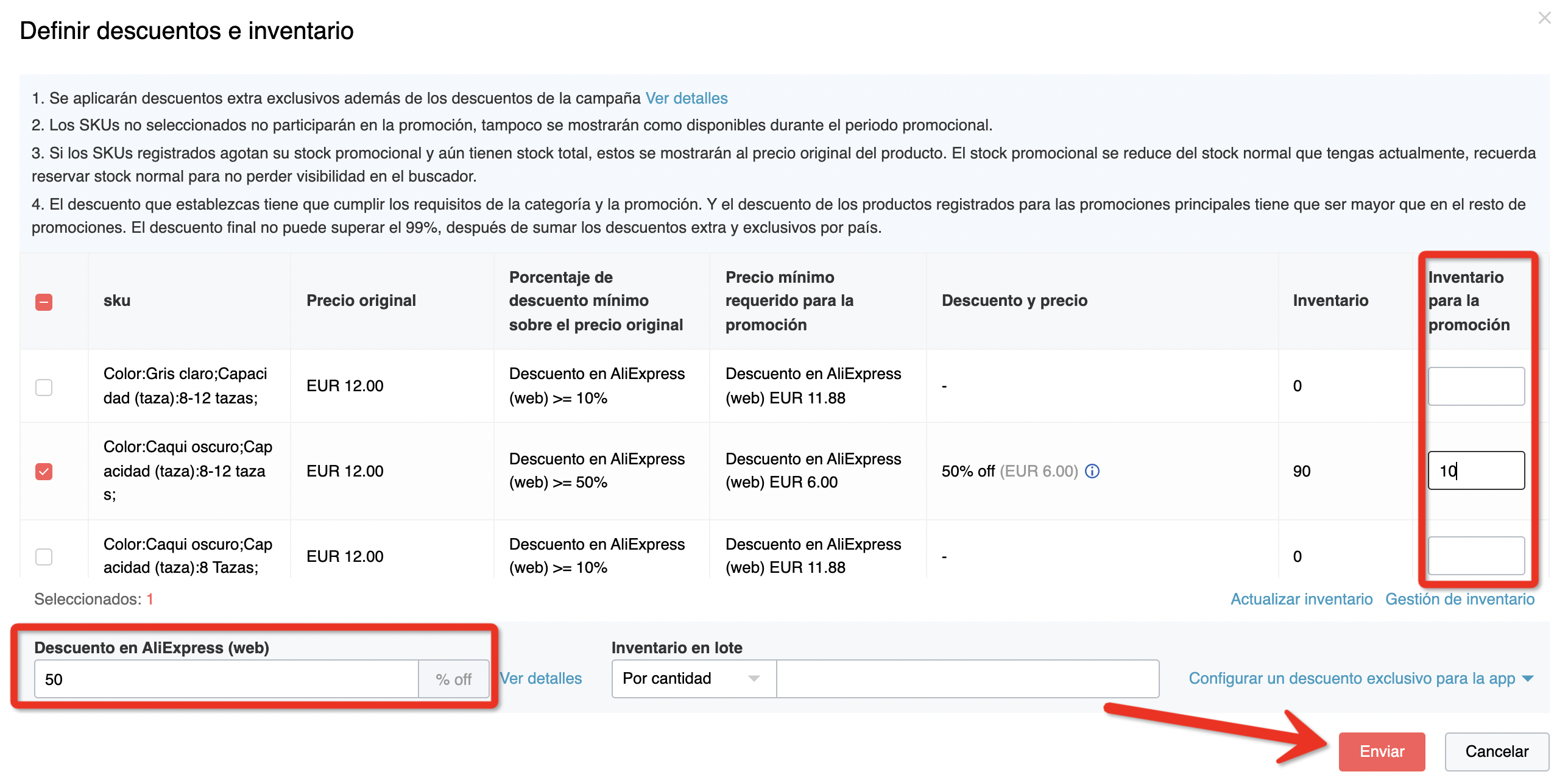Click the Enviar button
Viewport: 1568px width, 780px height.
(x=1381, y=751)
